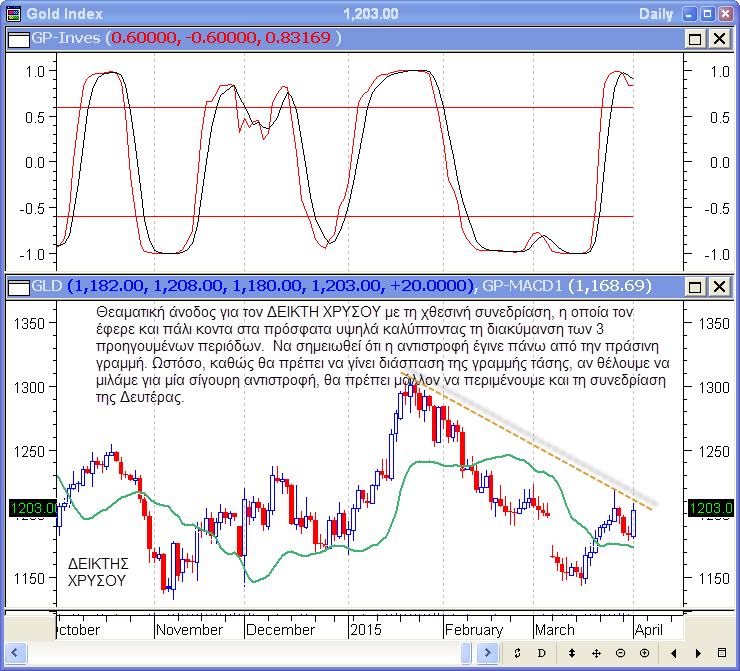This screenshot has width=740, height=671.
Task: Close the GP-Inves indicator pane
Action: (720, 39)
